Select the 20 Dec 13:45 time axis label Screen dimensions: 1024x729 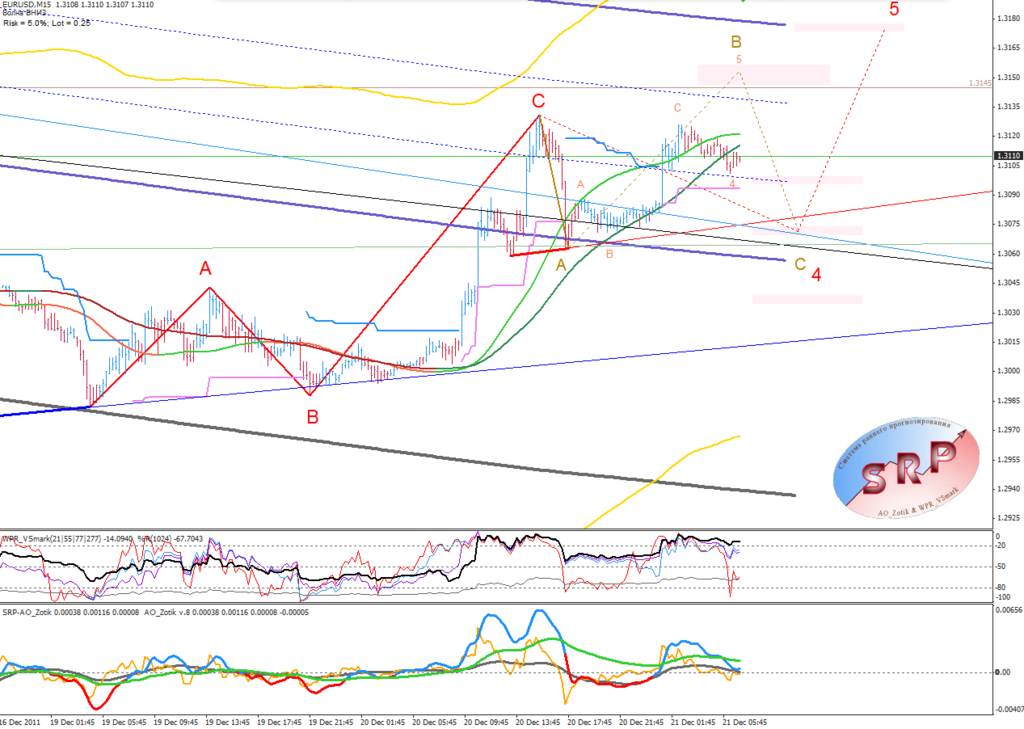tap(536, 722)
